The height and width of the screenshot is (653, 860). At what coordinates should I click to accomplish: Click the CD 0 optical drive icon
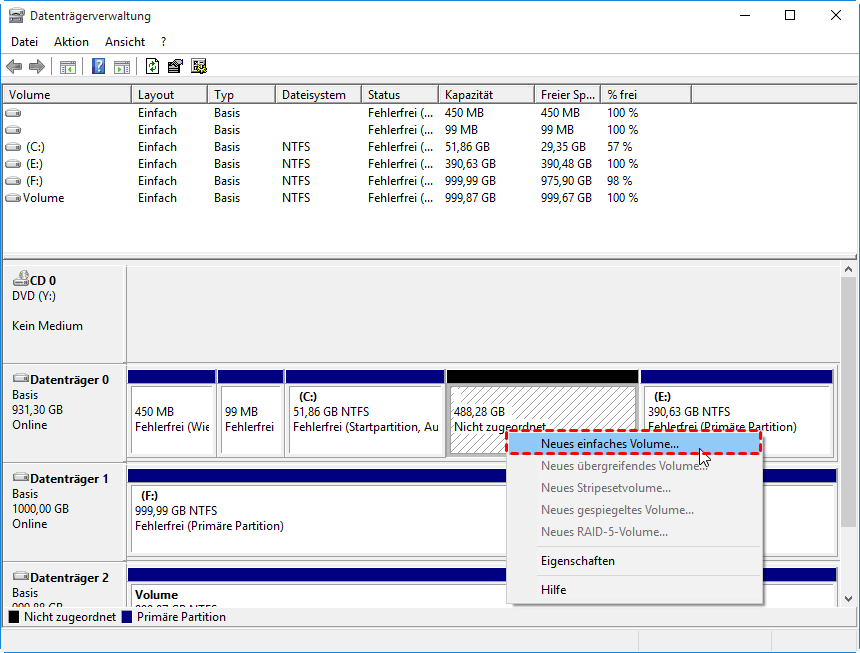(21, 279)
